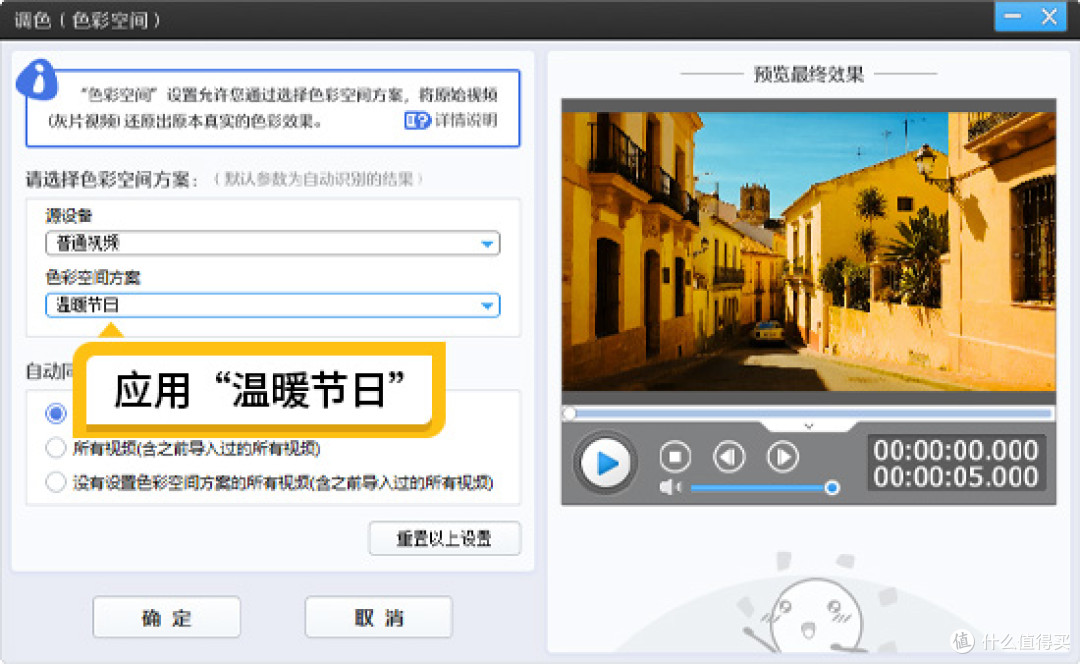
Task: Stop the preview playback
Action: click(x=675, y=456)
